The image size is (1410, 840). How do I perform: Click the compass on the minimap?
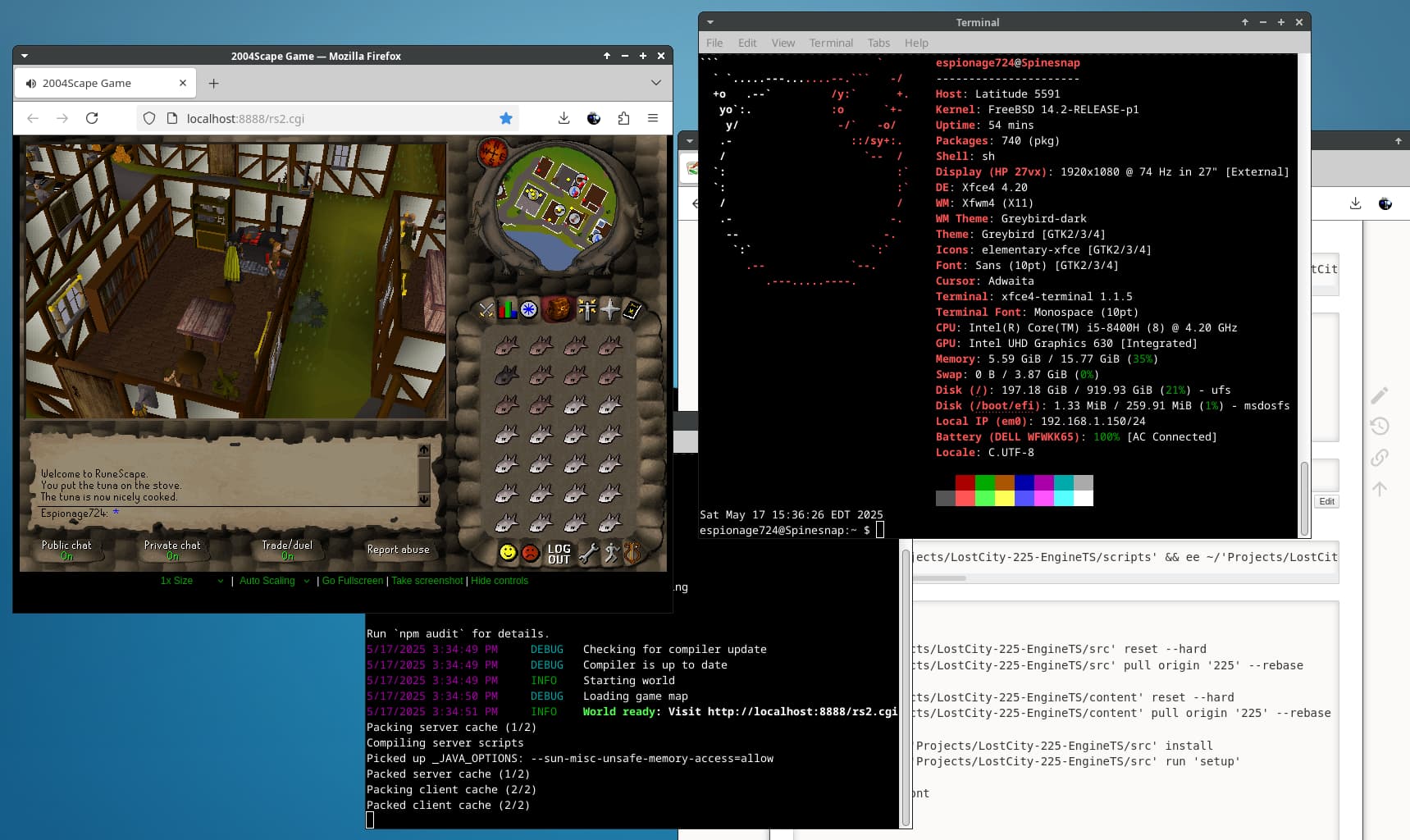493,153
